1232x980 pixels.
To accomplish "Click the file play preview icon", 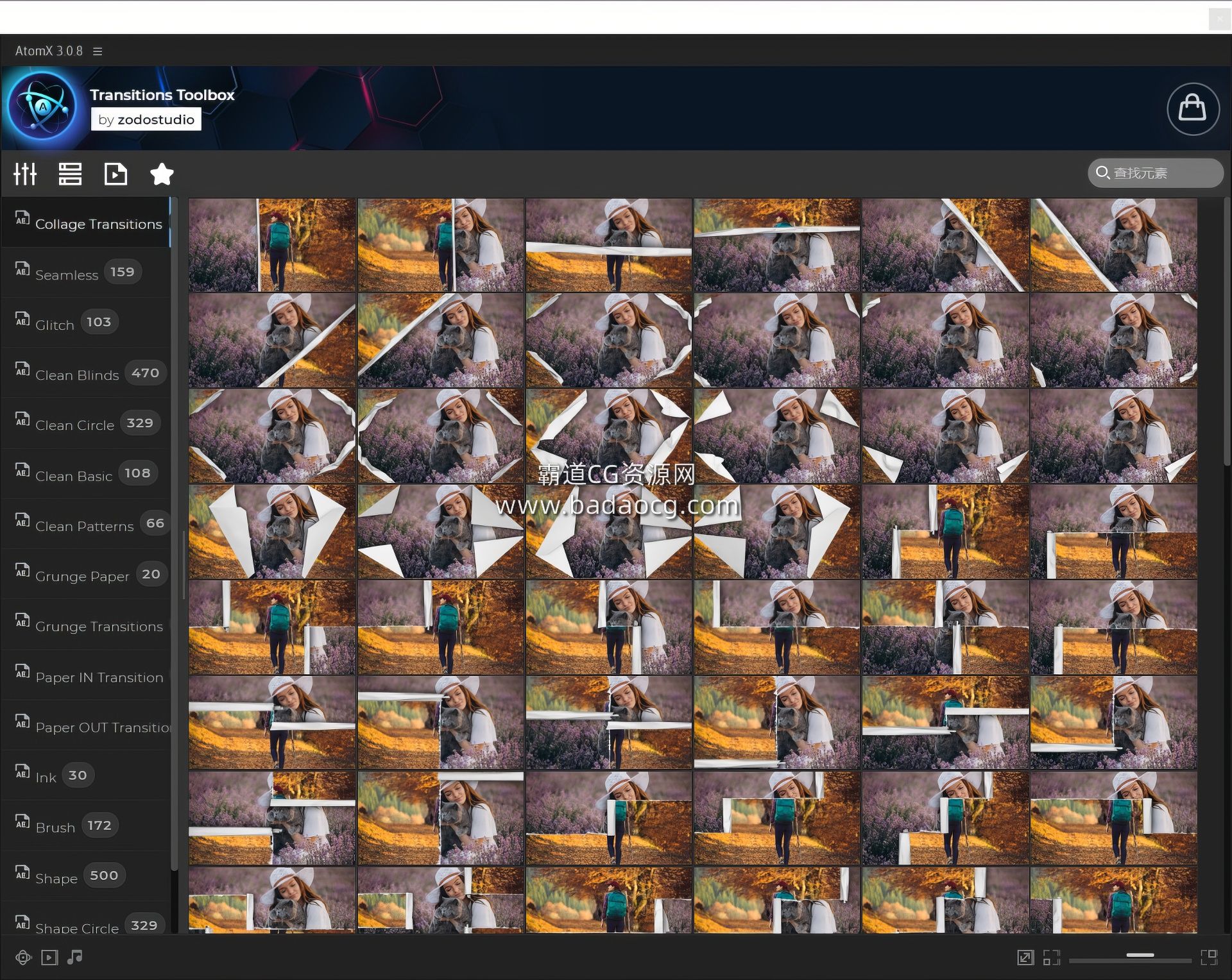I will [x=116, y=174].
